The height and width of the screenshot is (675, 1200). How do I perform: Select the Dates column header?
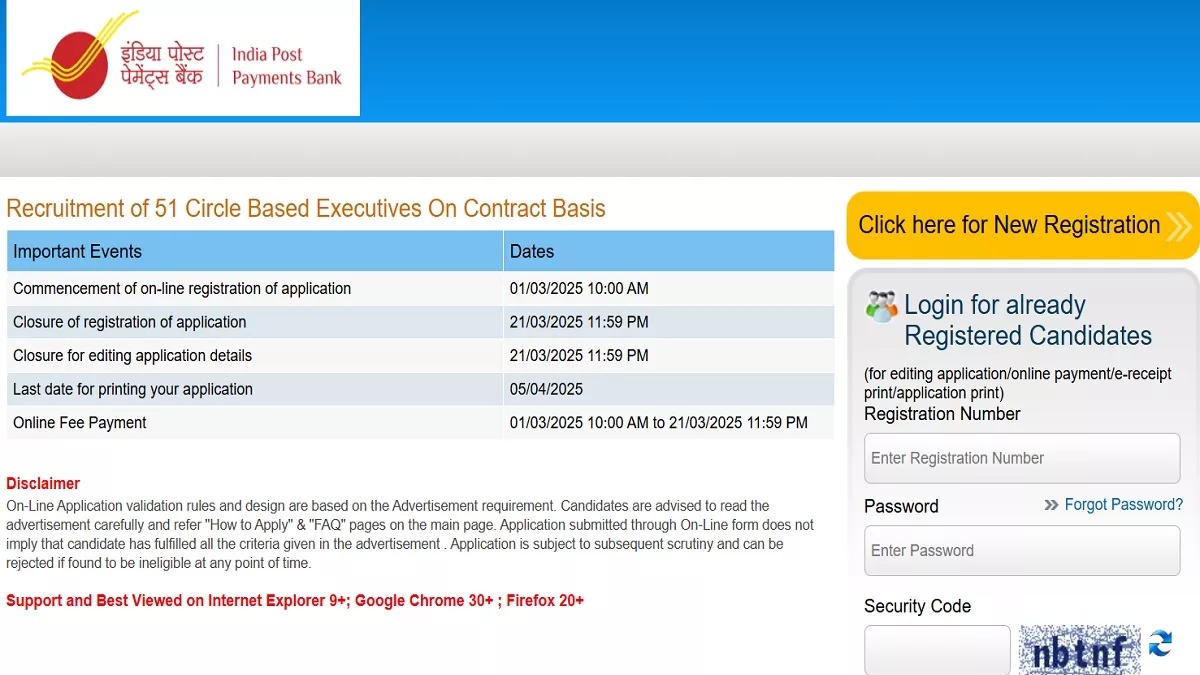point(669,251)
